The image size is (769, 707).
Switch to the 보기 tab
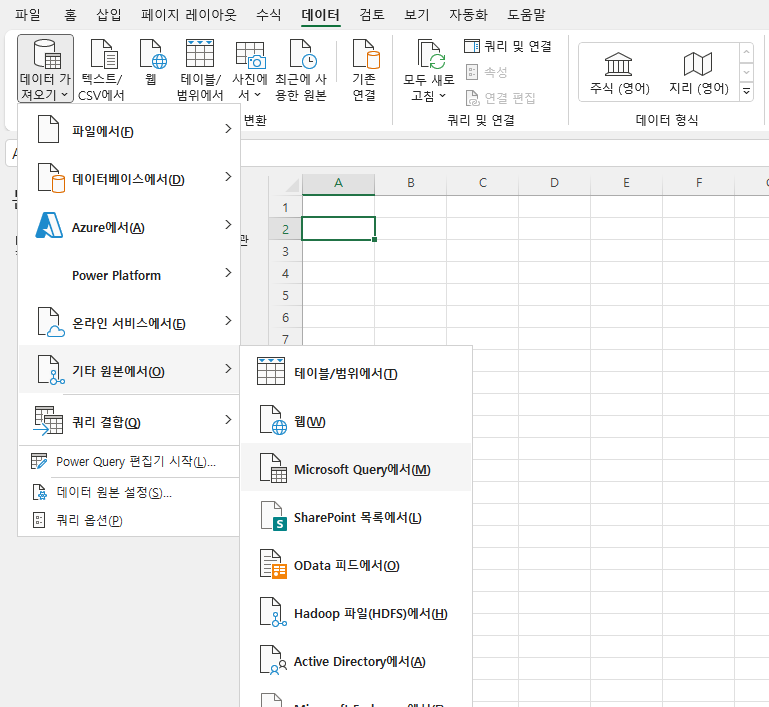pos(416,15)
